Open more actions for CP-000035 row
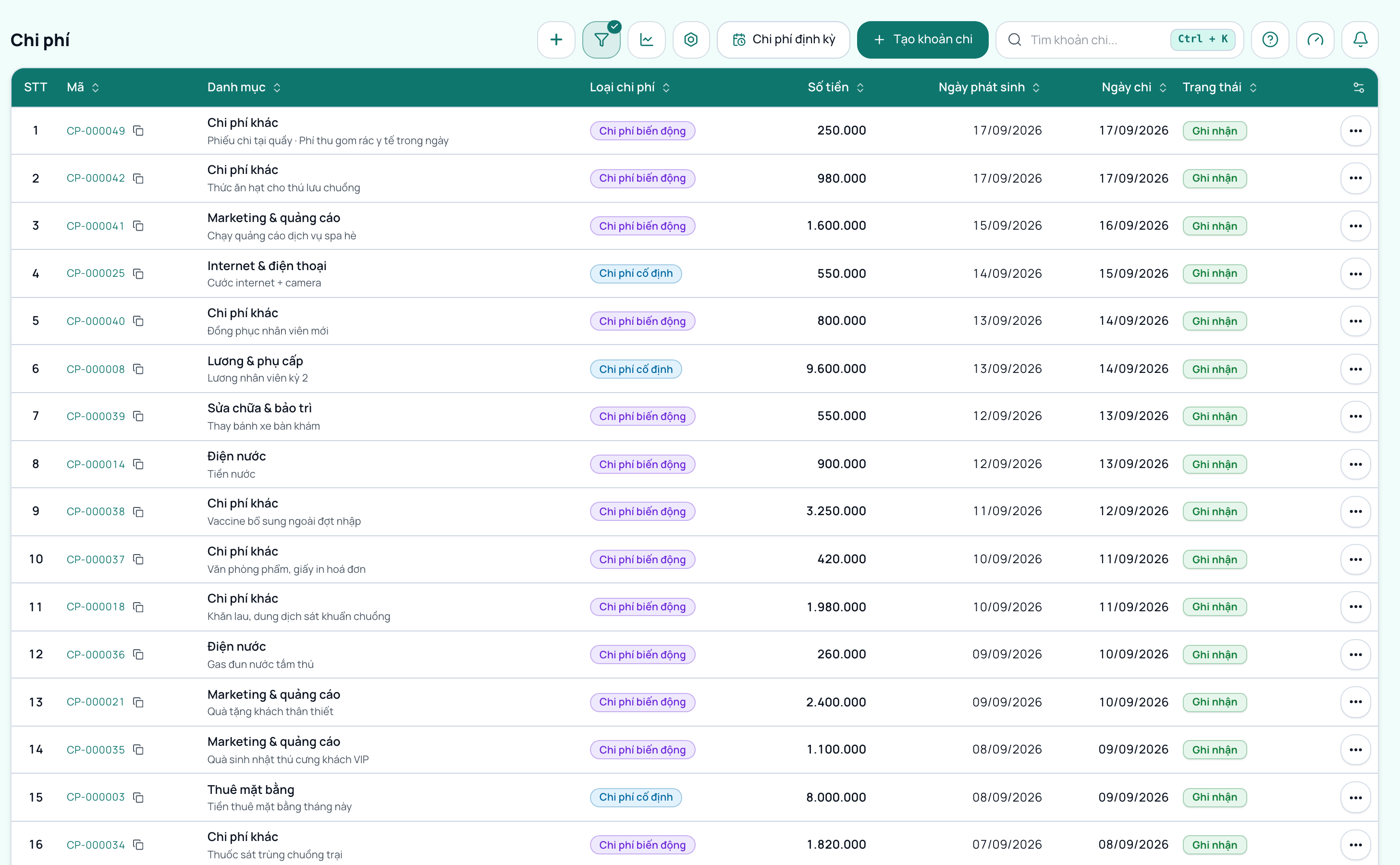 pyautogui.click(x=1355, y=750)
